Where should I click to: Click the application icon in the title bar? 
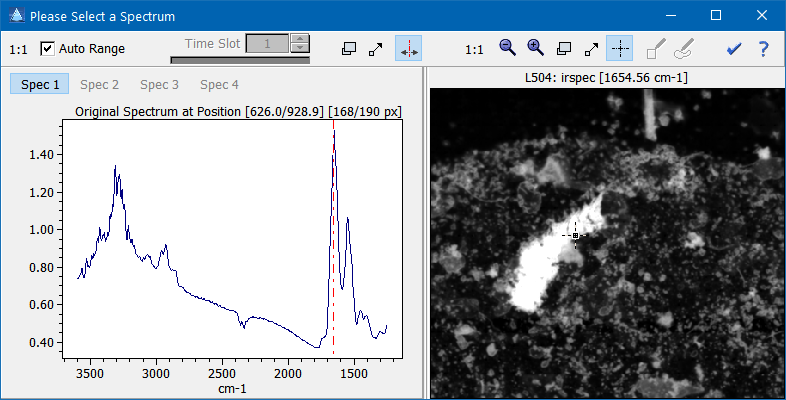coord(17,16)
